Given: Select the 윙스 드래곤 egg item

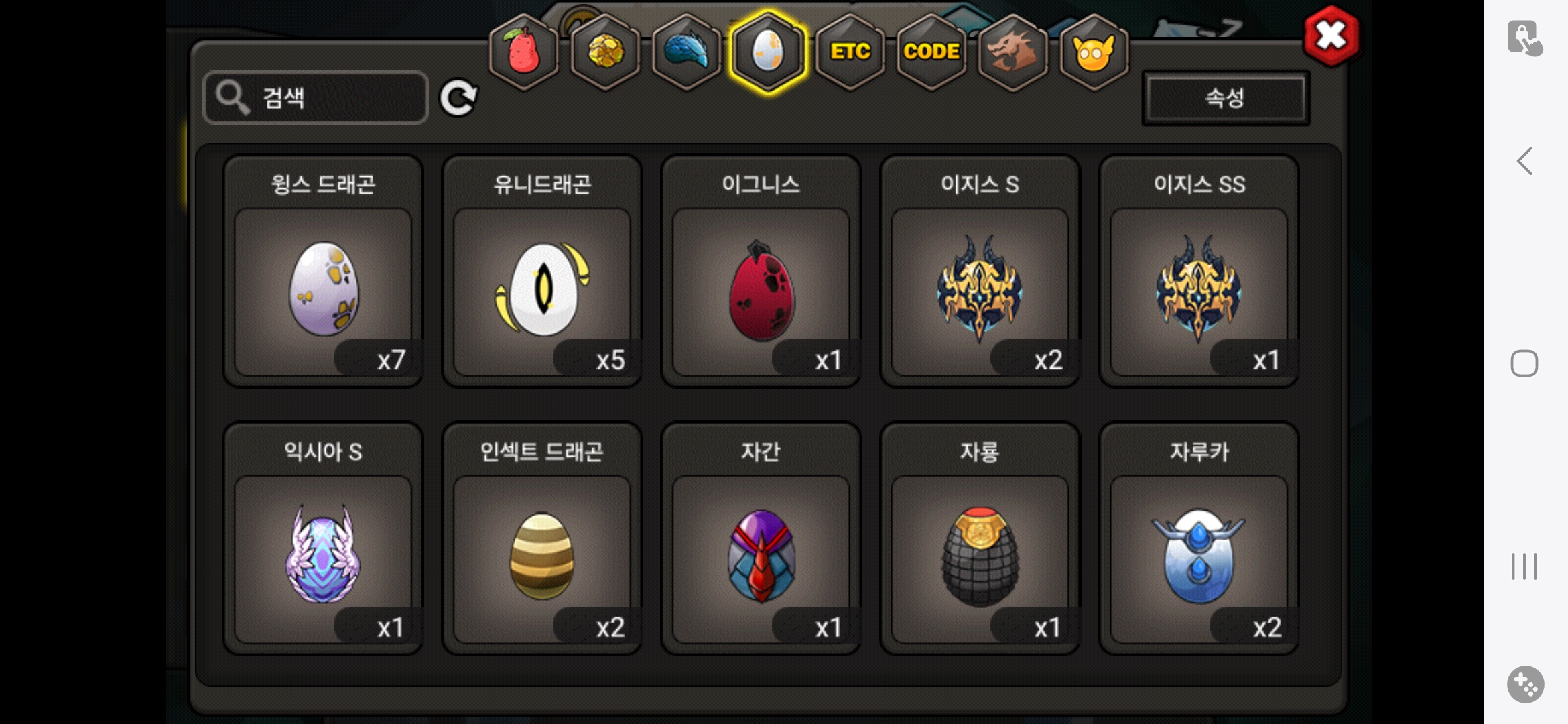Looking at the screenshot, I should [323, 271].
